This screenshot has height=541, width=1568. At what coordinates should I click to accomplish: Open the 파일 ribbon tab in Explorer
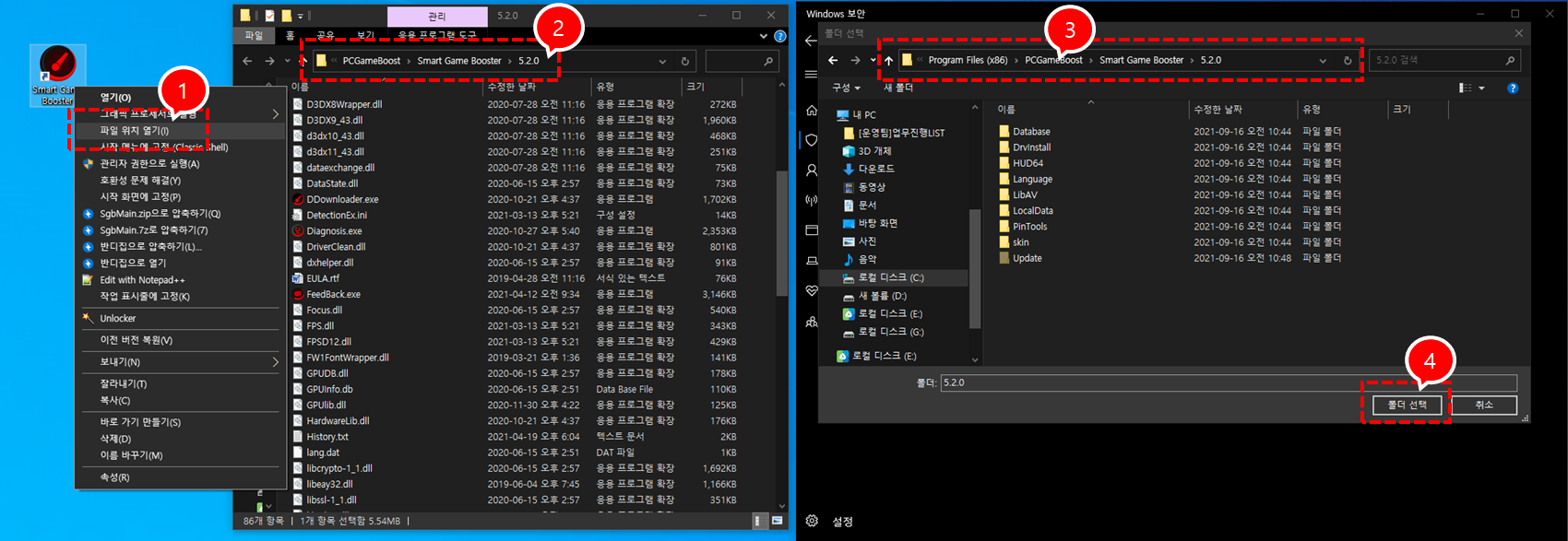tap(254, 36)
